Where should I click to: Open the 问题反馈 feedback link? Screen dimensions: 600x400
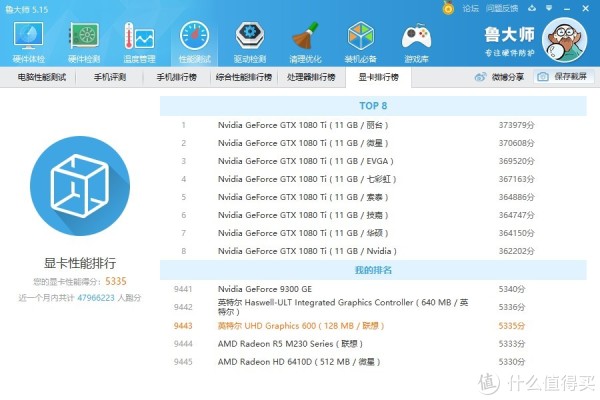(x=502, y=8)
